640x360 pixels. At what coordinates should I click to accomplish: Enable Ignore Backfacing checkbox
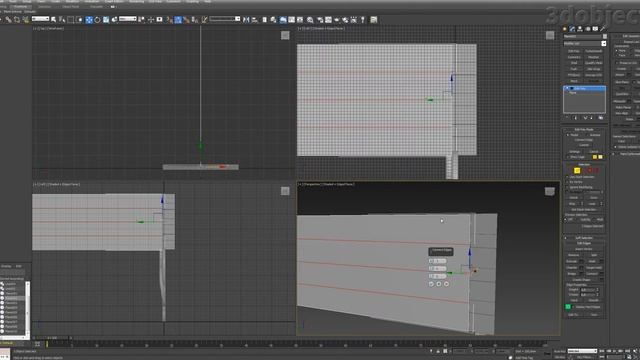click(567, 187)
